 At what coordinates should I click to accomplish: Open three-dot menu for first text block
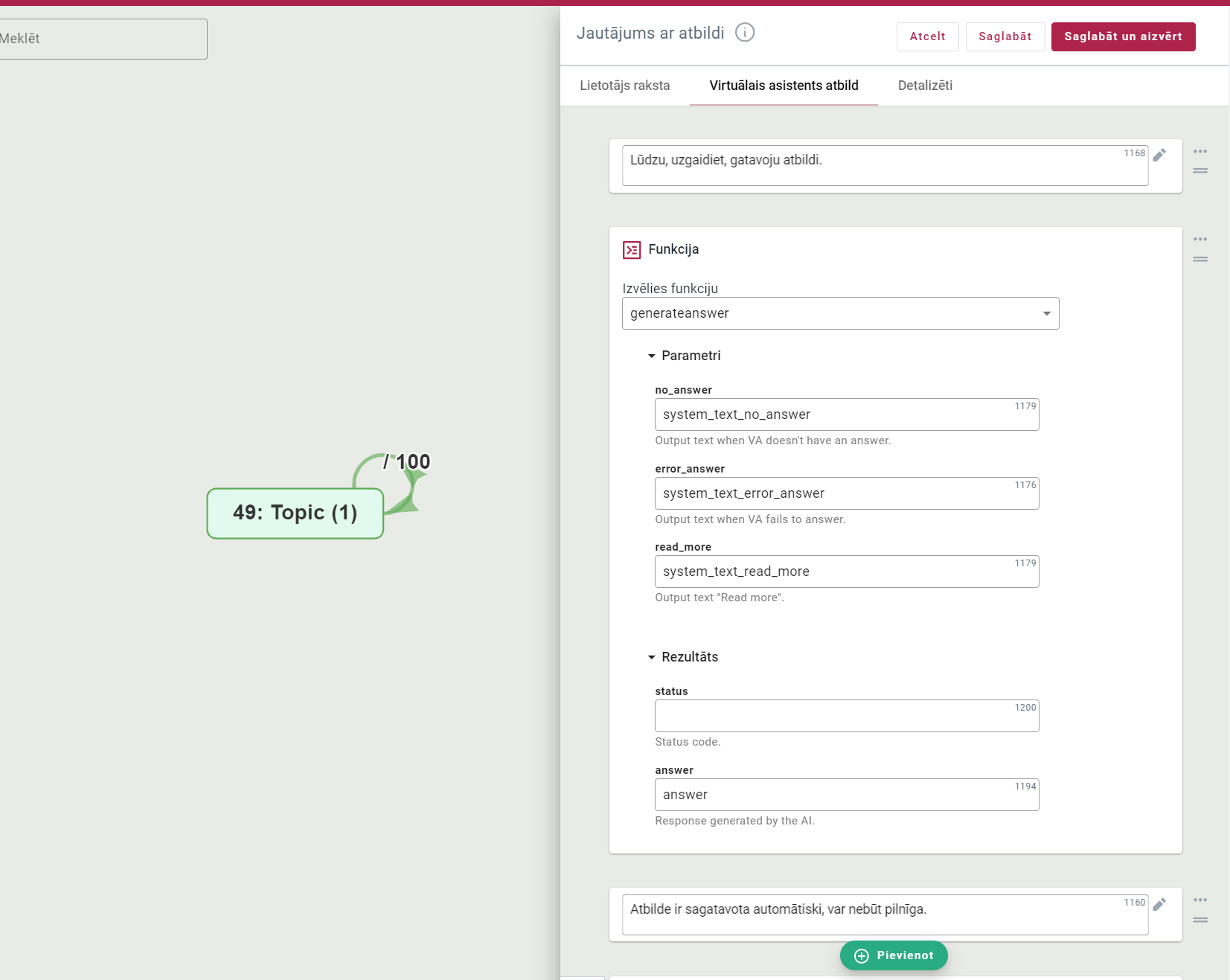pos(1200,152)
